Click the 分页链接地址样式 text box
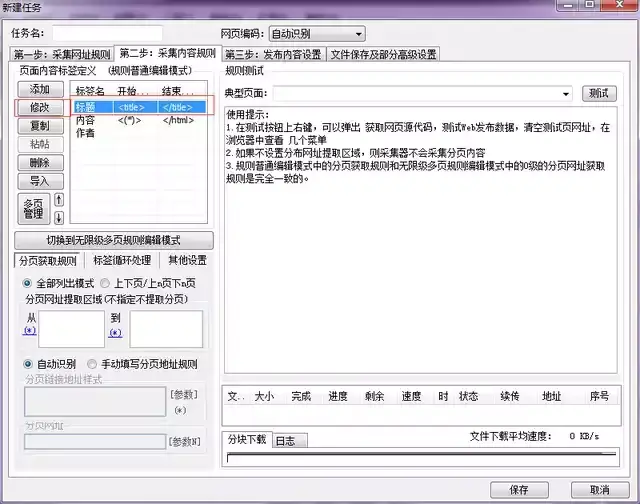Image resolution: width=640 pixels, height=504 pixels. (95, 402)
